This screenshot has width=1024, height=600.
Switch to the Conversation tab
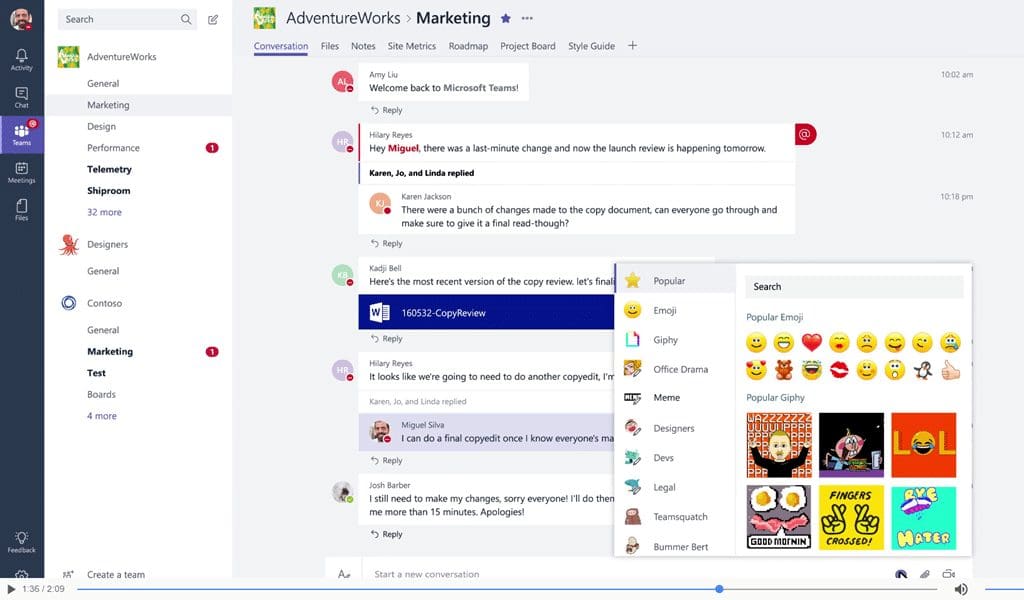(x=281, y=46)
